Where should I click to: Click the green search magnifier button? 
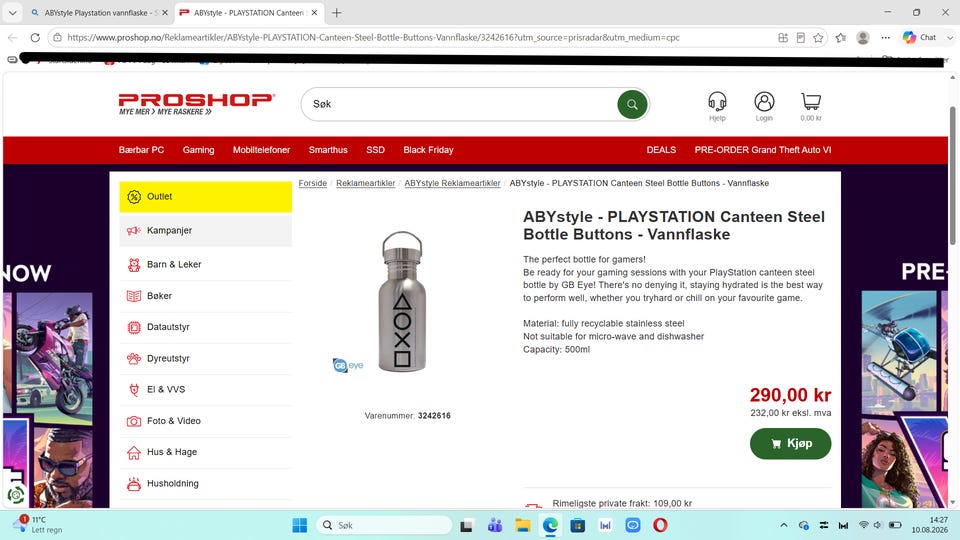[x=632, y=105]
